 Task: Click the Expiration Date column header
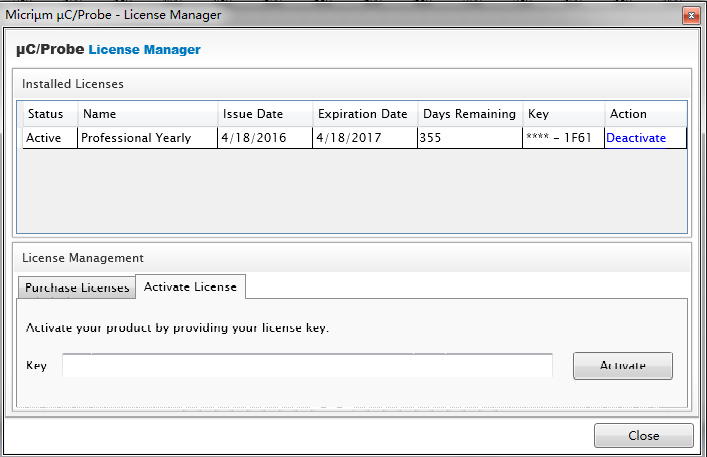coord(365,114)
